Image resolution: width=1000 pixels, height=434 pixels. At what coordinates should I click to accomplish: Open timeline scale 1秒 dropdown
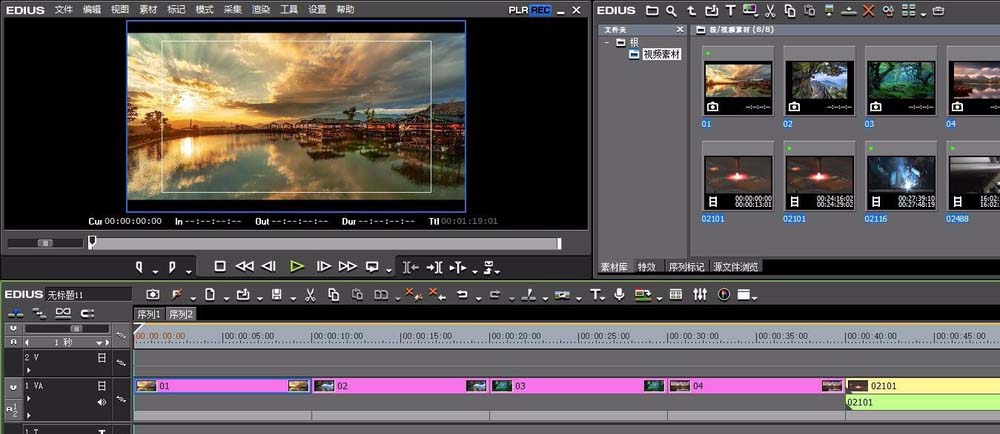[99, 343]
